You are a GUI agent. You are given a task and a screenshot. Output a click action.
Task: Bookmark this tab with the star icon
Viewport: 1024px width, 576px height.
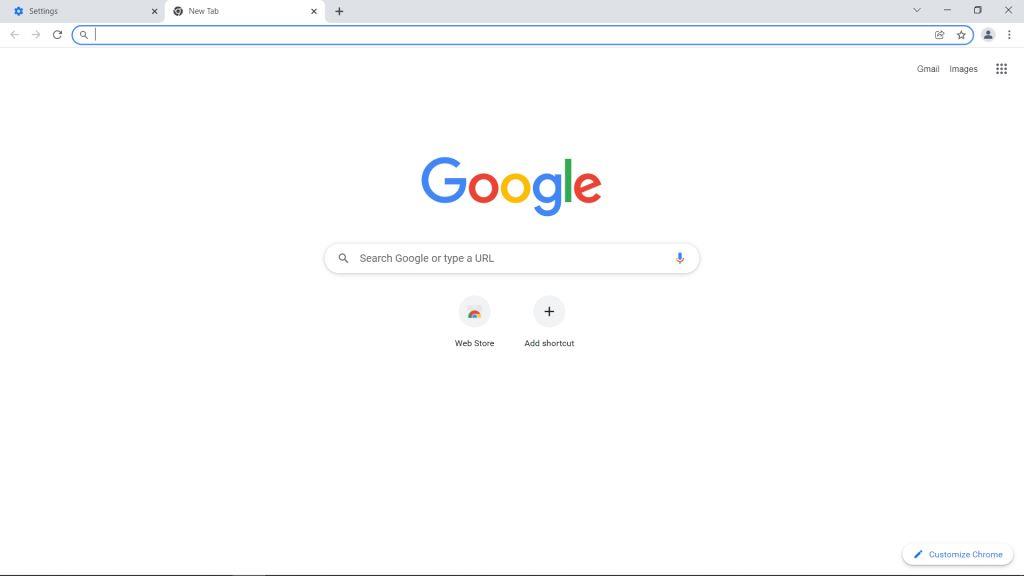click(961, 35)
